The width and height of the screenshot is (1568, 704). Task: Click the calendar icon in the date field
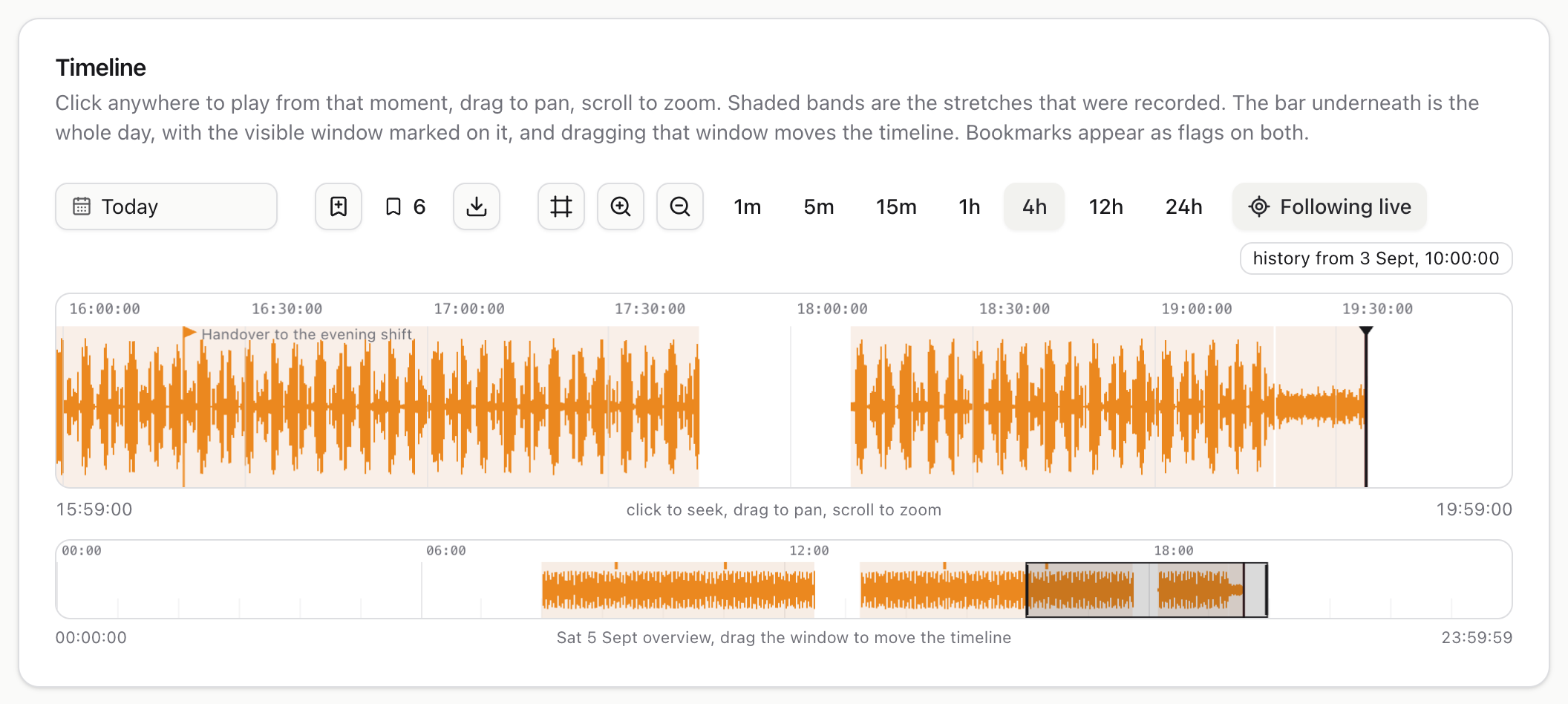[x=82, y=206]
